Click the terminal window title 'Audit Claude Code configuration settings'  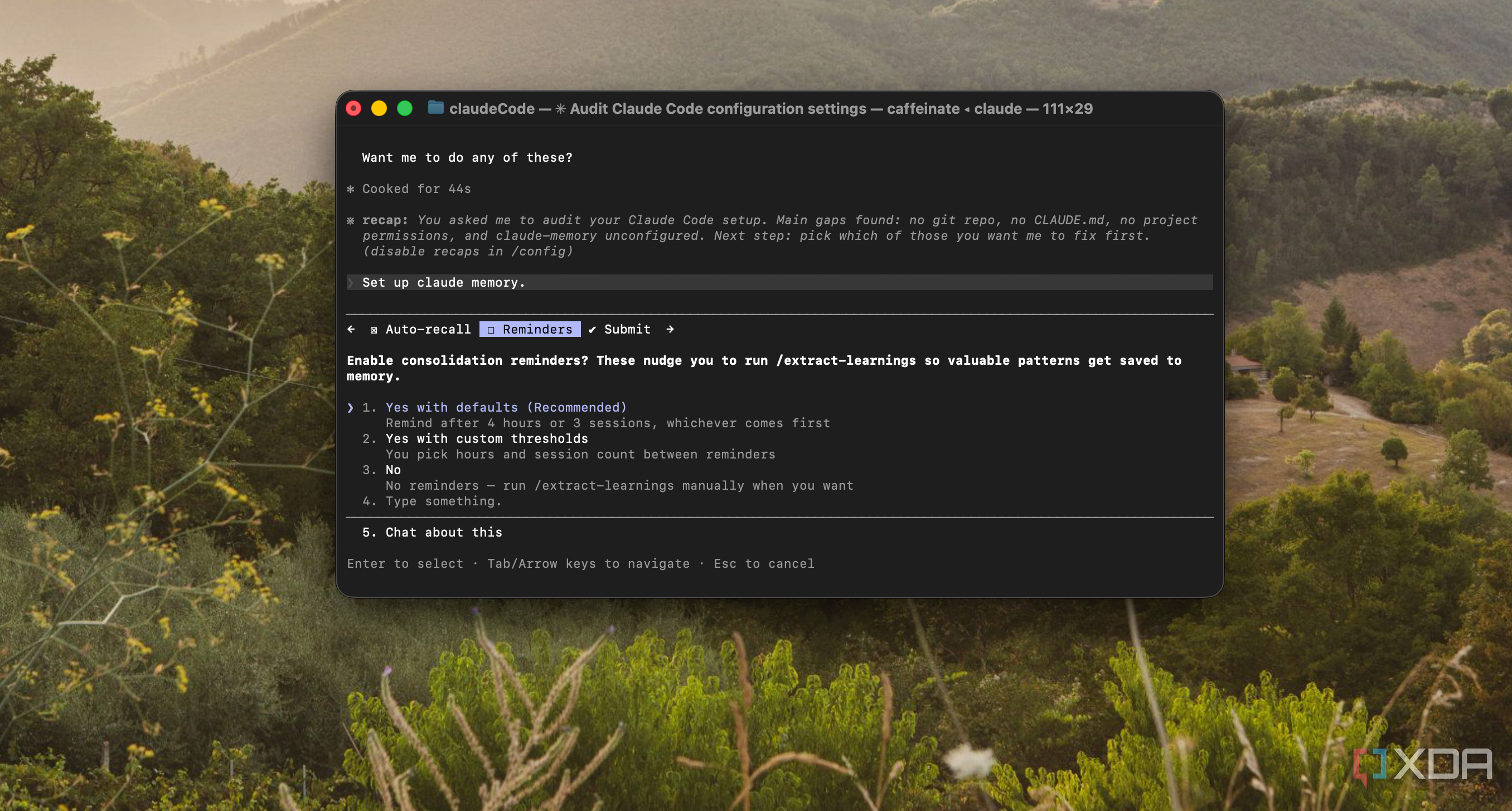pyautogui.click(x=718, y=109)
